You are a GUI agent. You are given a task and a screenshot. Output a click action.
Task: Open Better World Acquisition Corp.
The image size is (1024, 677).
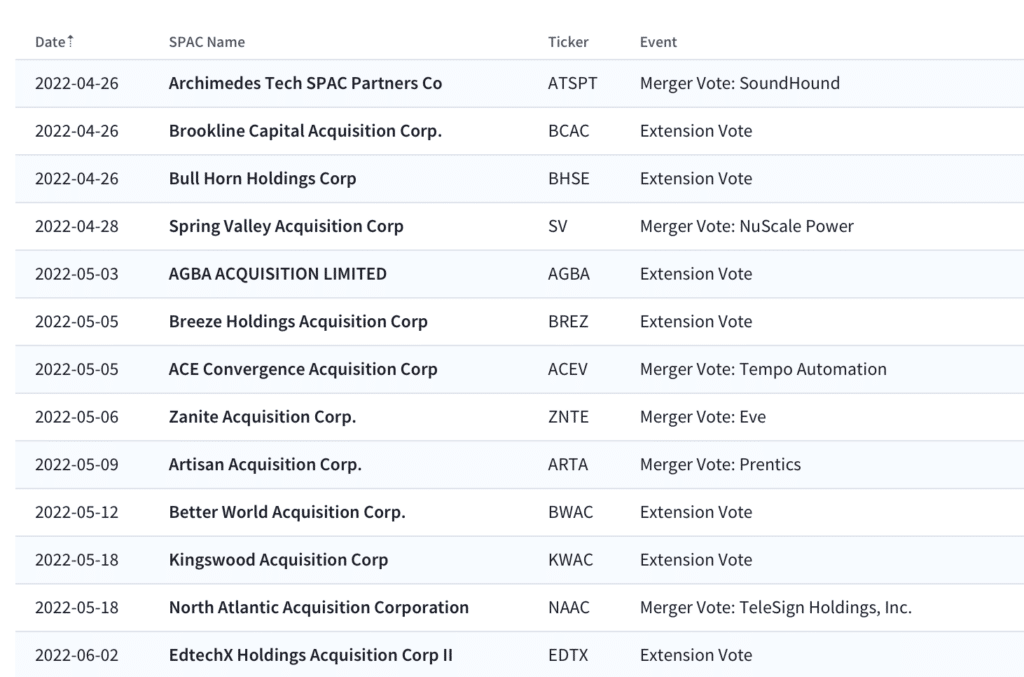287,512
